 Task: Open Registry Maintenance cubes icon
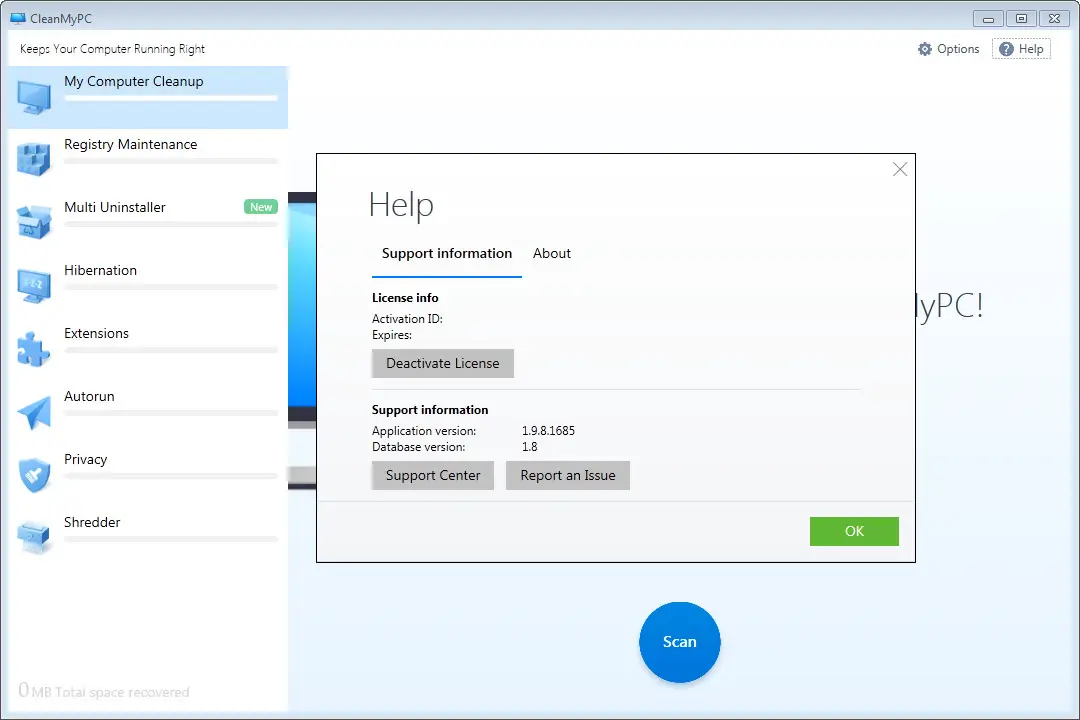point(34,159)
